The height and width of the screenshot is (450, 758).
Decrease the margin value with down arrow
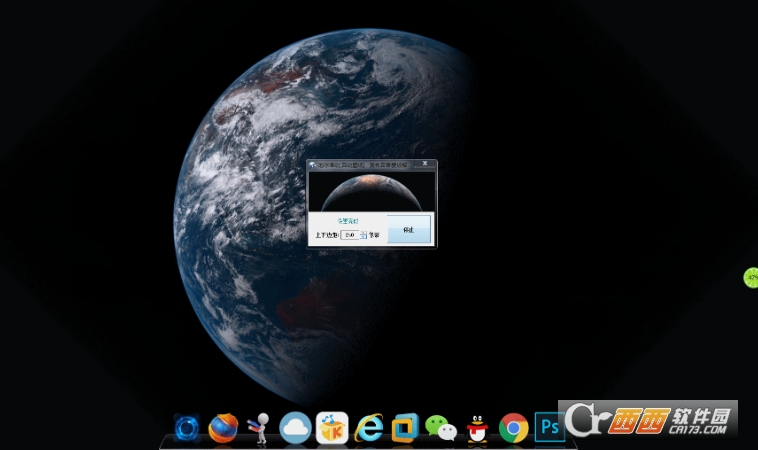(x=364, y=237)
